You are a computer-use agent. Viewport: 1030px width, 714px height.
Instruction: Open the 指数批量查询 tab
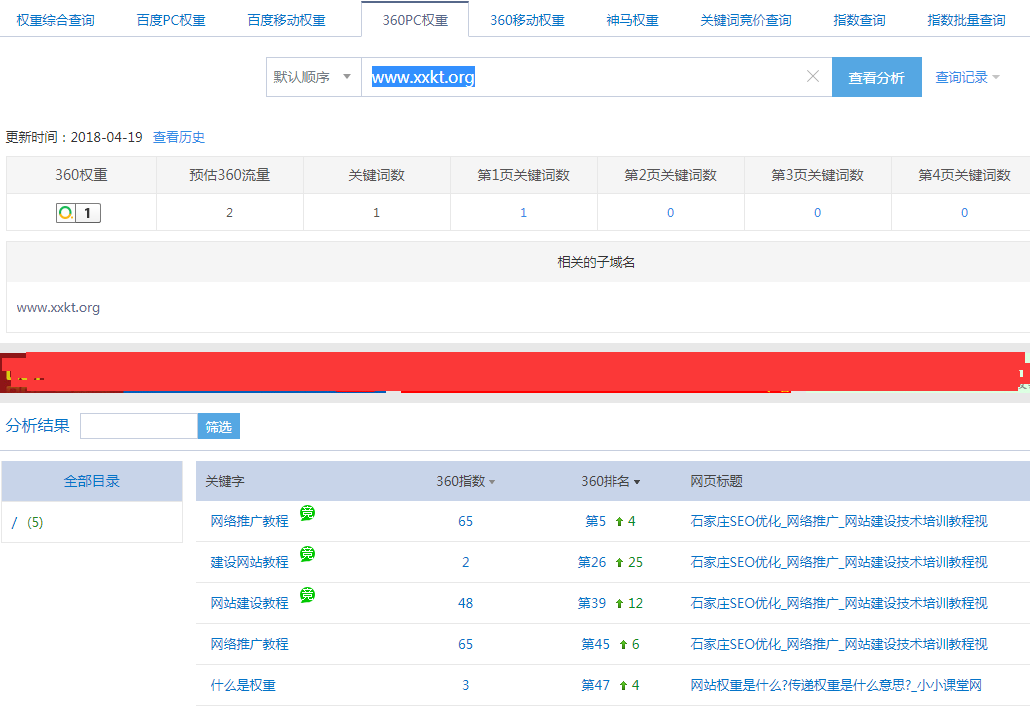click(x=966, y=20)
